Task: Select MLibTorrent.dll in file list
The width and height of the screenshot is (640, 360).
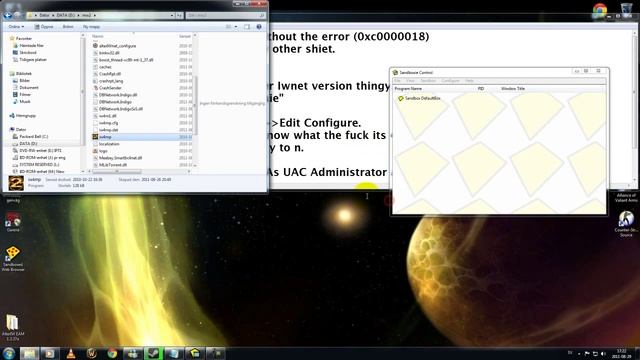Action: point(110,165)
